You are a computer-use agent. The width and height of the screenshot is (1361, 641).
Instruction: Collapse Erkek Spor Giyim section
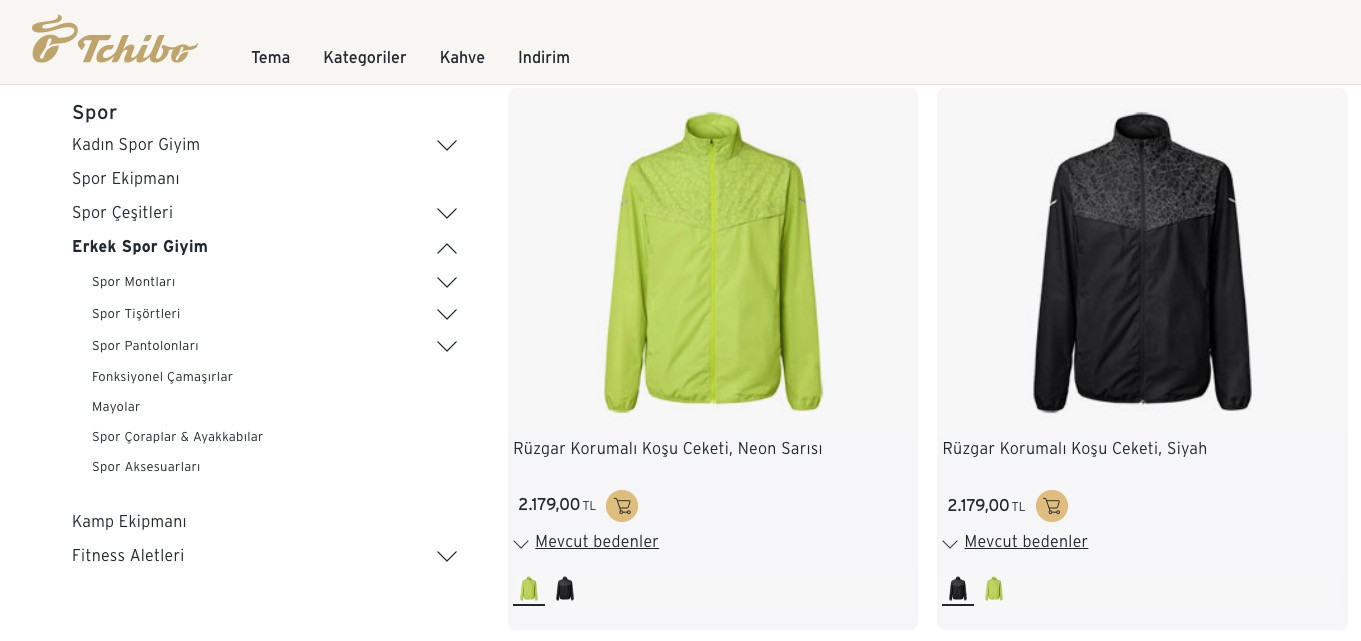click(447, 248)
